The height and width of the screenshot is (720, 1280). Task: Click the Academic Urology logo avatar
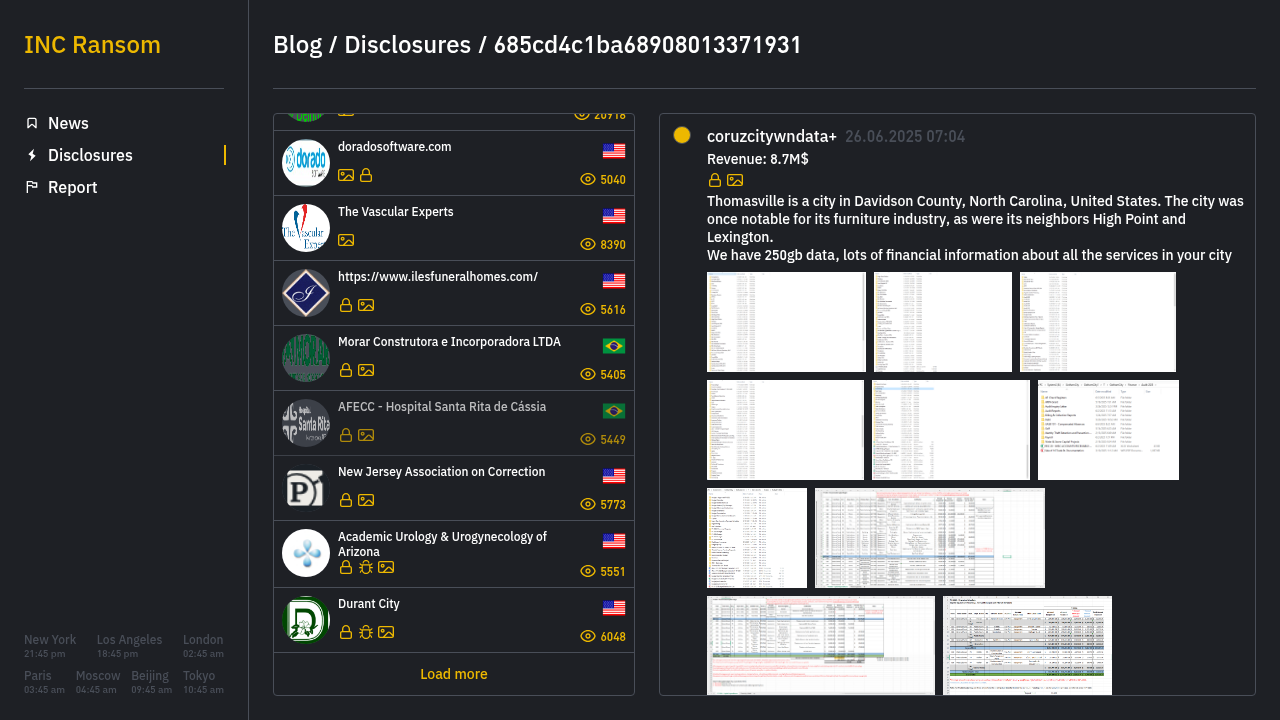pyautogui.click(x=306, y=553)
